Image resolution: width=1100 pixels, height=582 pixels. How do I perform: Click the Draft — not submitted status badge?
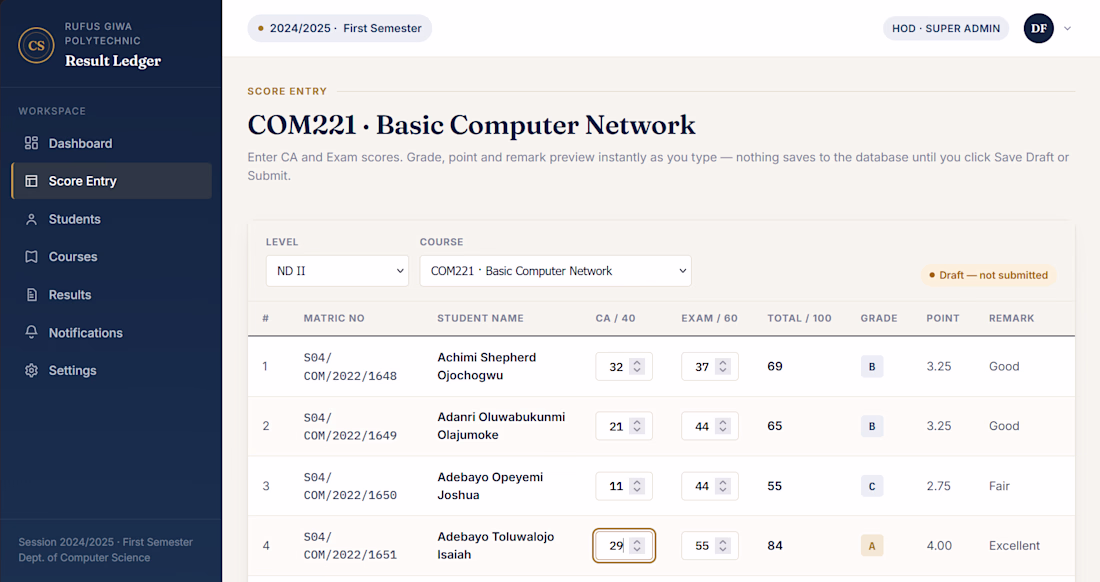[988, 275]
